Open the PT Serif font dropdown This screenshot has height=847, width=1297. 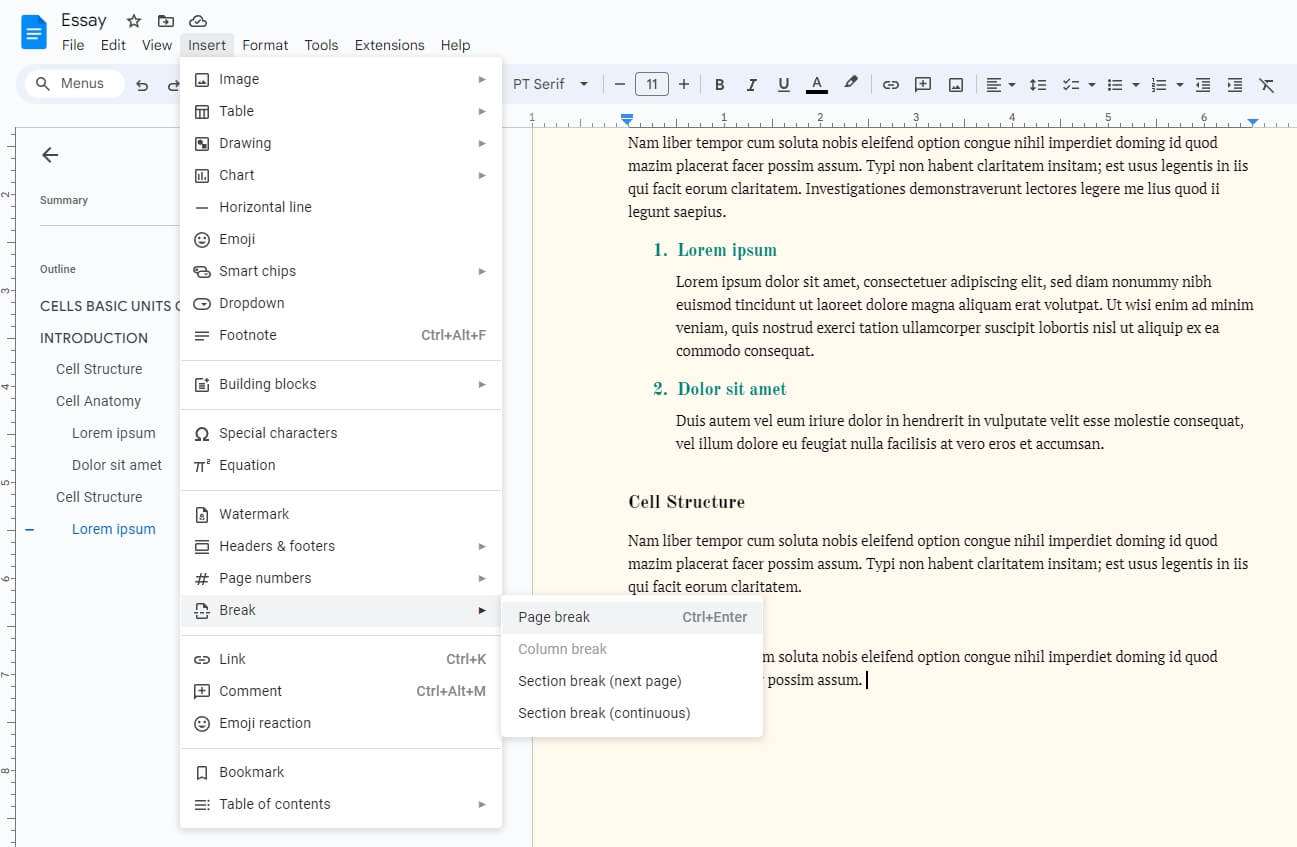tap(550, 84)
